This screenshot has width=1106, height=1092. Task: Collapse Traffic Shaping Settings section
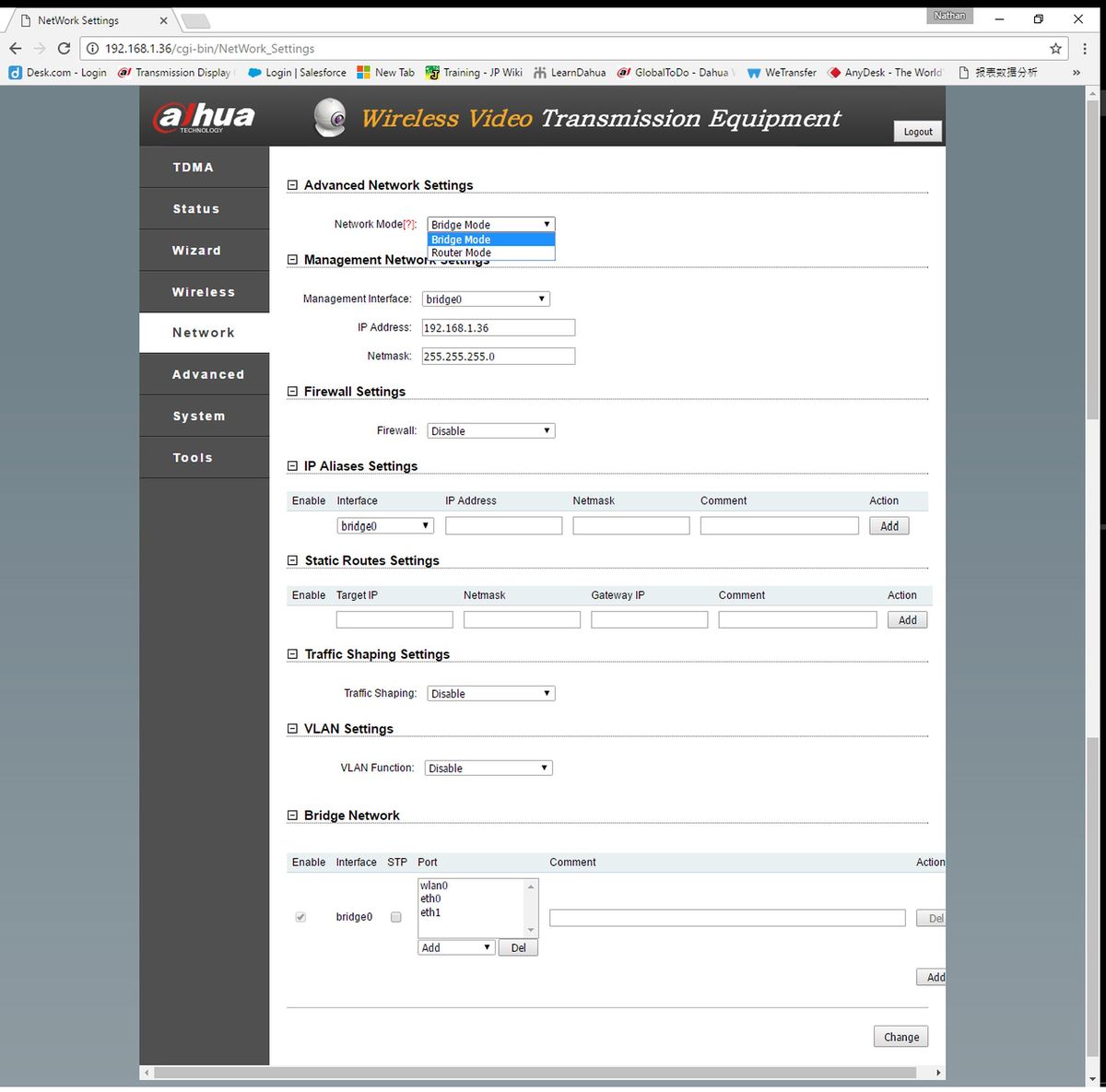[293, 654]
